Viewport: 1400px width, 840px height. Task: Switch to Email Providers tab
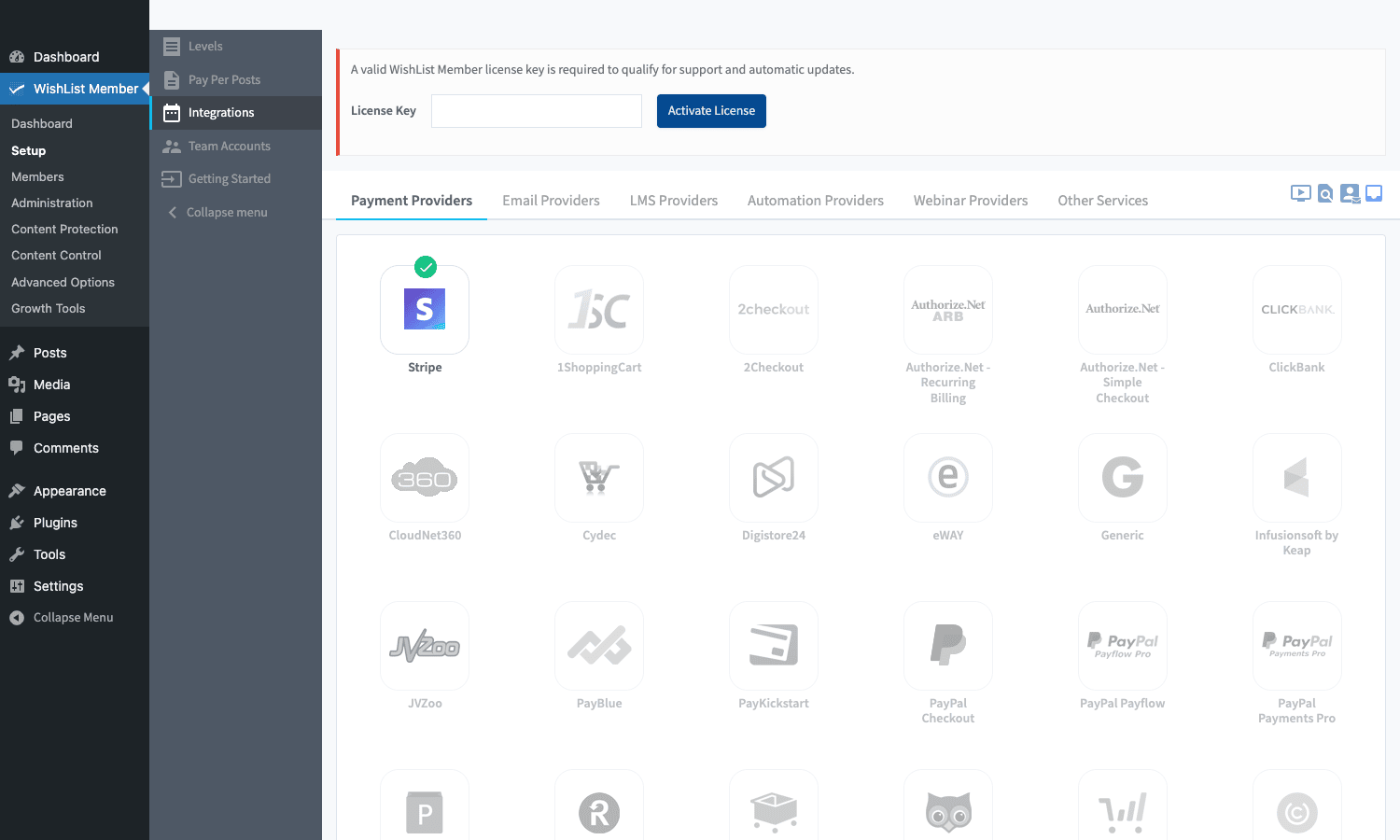tap(551, 201)
